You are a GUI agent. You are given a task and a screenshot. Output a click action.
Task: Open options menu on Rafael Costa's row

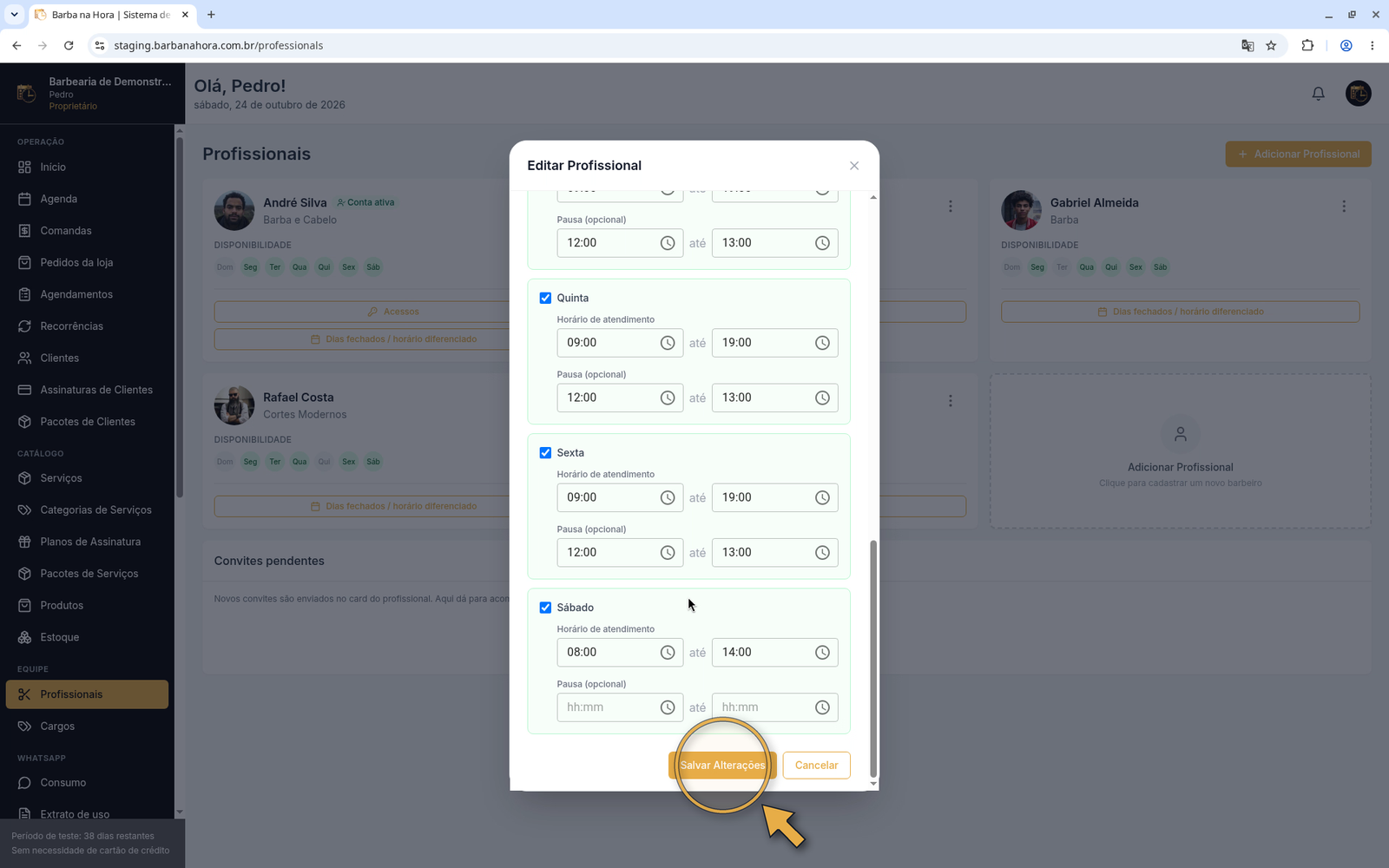[951, 401]
